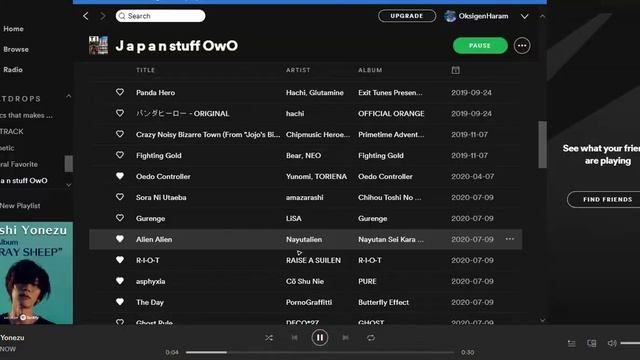640x360 pixels.
Task: Skip to next track
Action: click(x=345, y=338)
